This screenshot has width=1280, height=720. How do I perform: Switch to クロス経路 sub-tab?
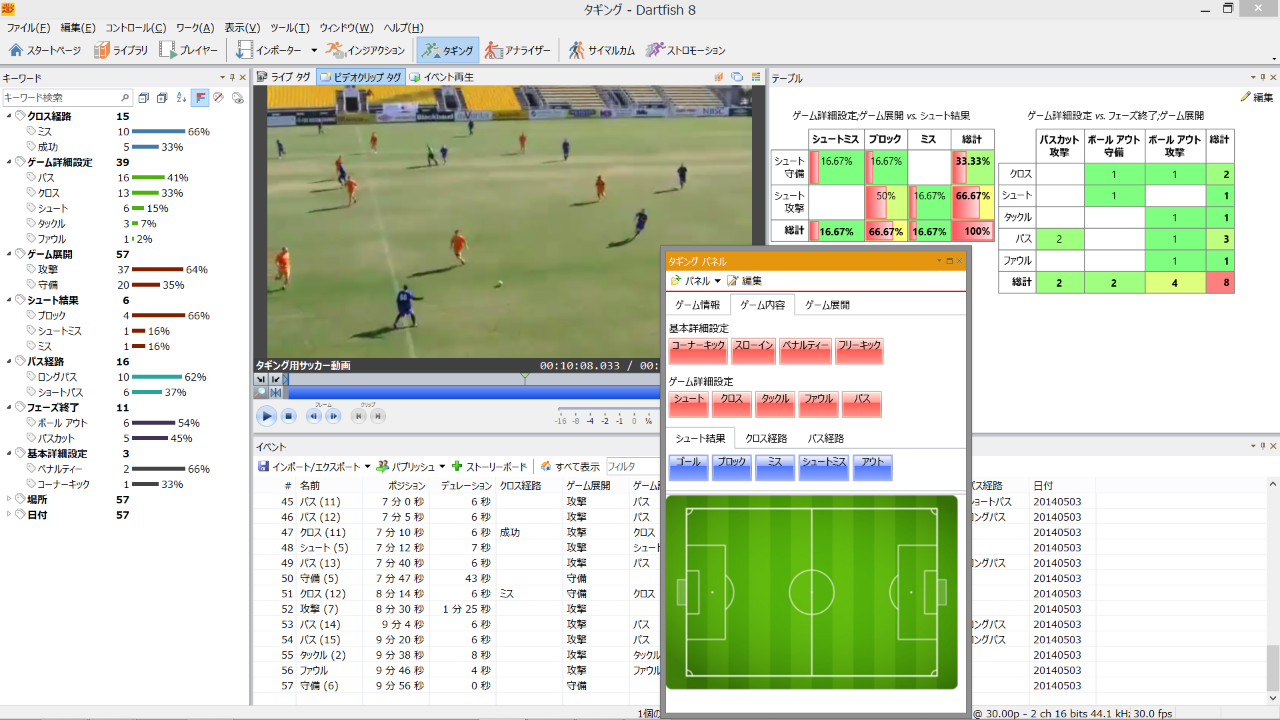pyautogui.click(x=766, y=438)
